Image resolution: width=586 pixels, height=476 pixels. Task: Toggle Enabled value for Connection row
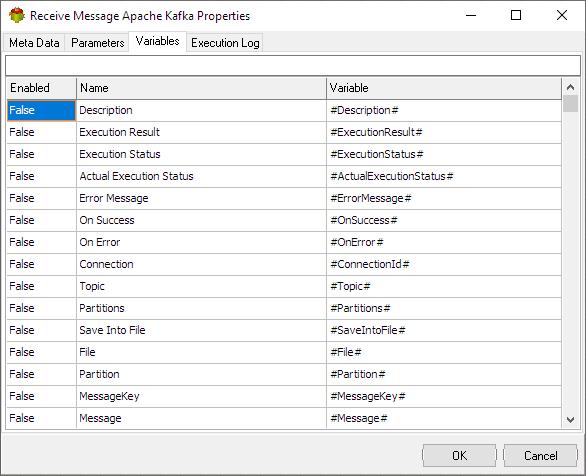[x=41, y=265]
